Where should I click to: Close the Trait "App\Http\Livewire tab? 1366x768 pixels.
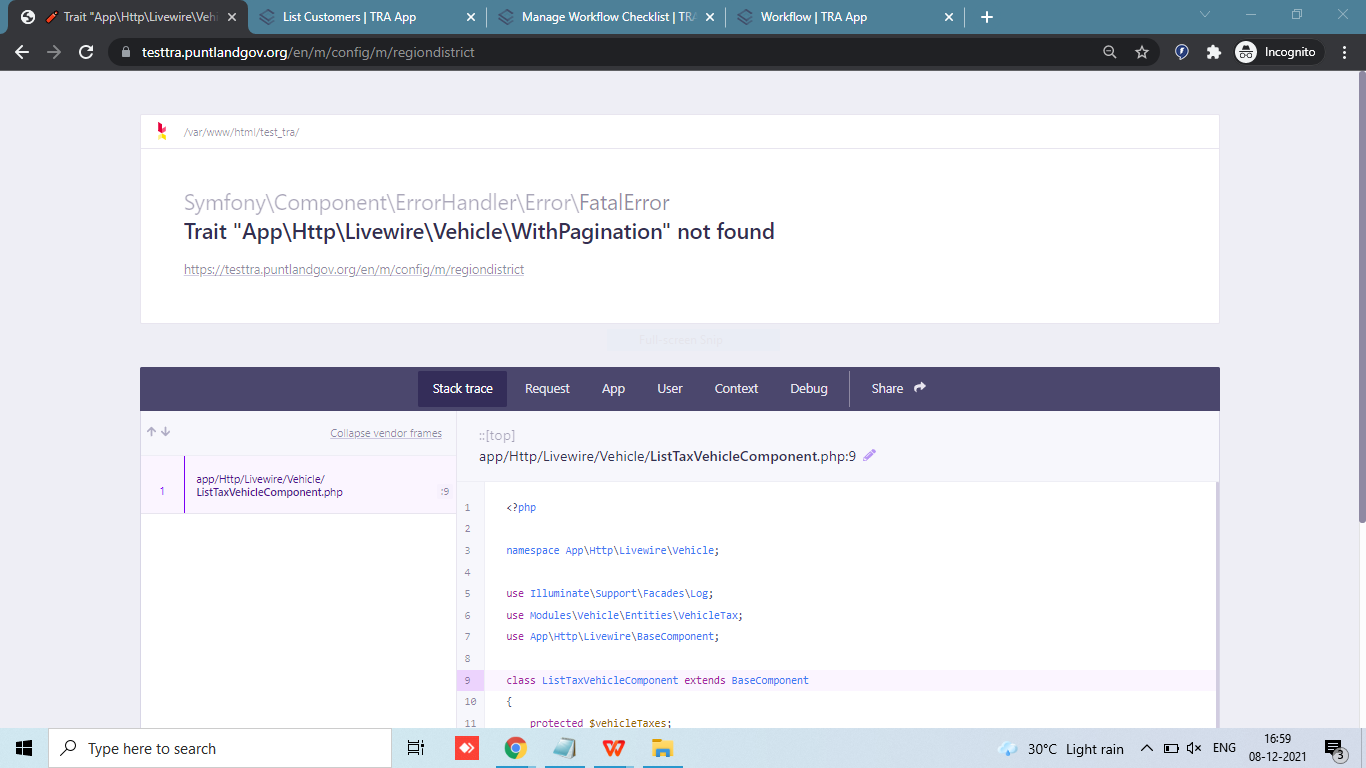tap(231, 17)
